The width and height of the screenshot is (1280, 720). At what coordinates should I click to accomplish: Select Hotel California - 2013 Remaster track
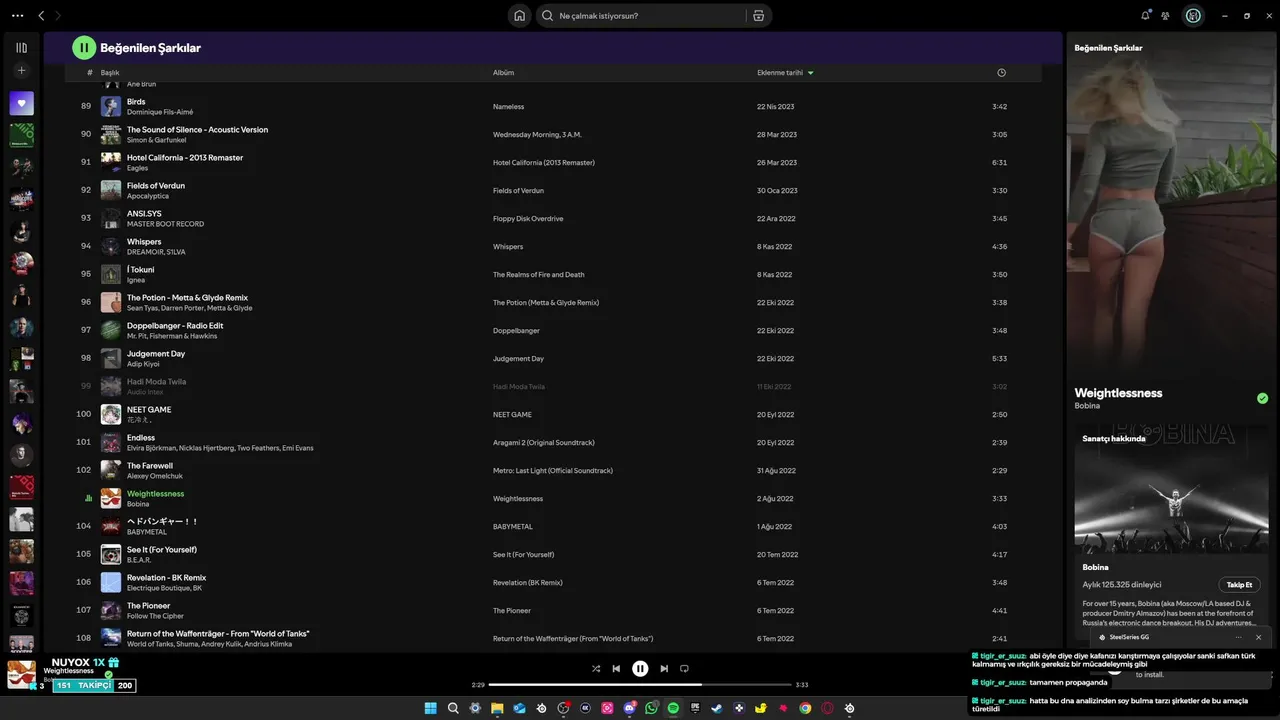coord(185,158)
